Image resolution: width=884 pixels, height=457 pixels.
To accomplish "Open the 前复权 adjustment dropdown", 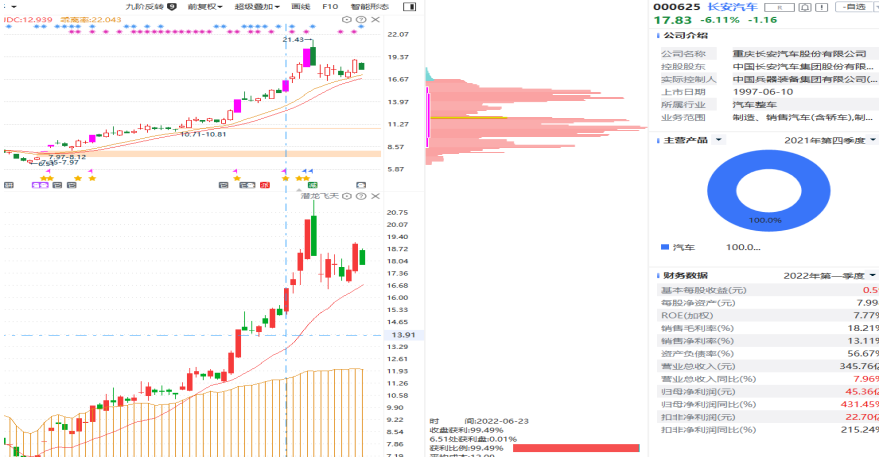I will click(205, 7).
